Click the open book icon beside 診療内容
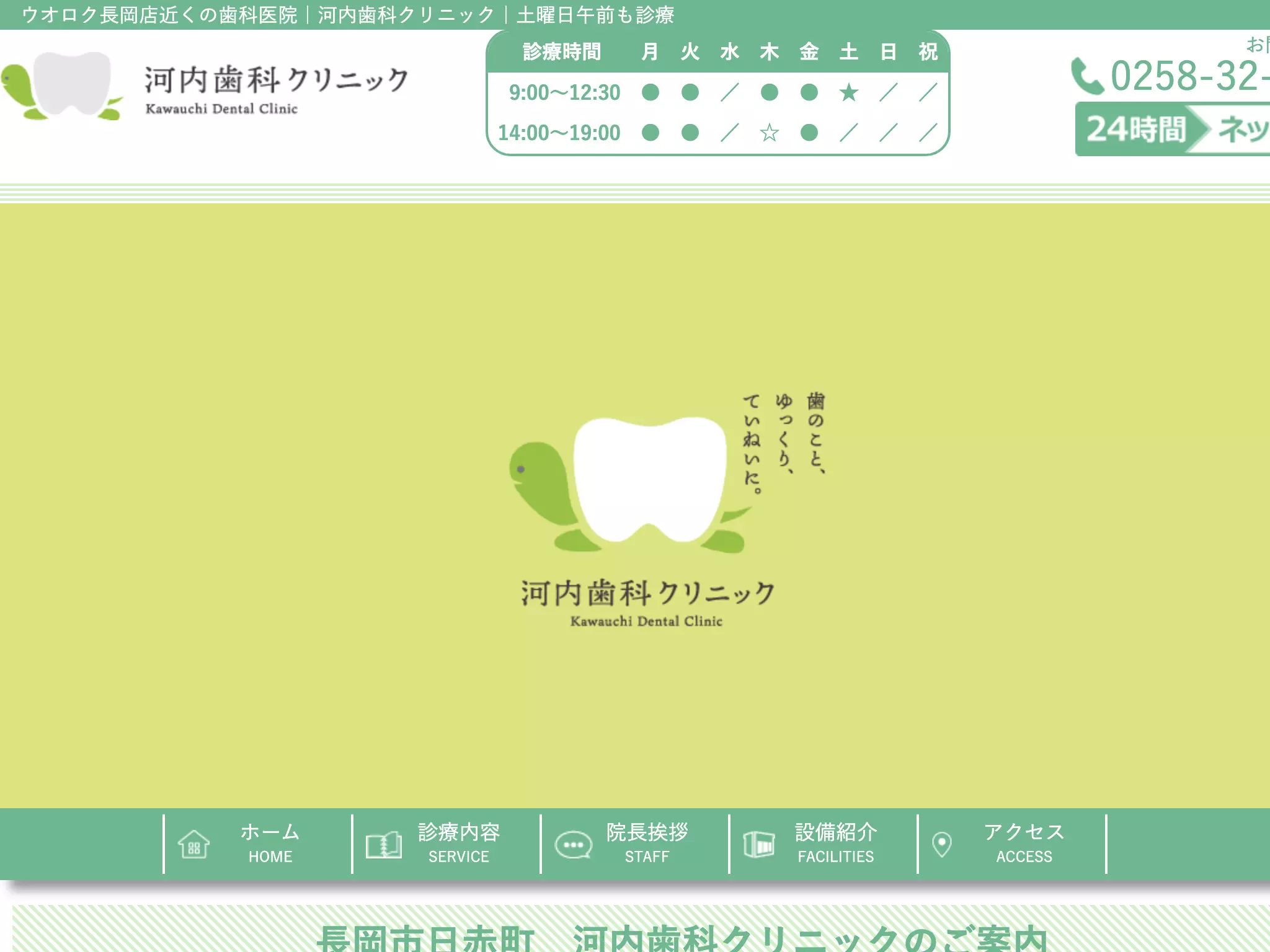 coord(383,845)
